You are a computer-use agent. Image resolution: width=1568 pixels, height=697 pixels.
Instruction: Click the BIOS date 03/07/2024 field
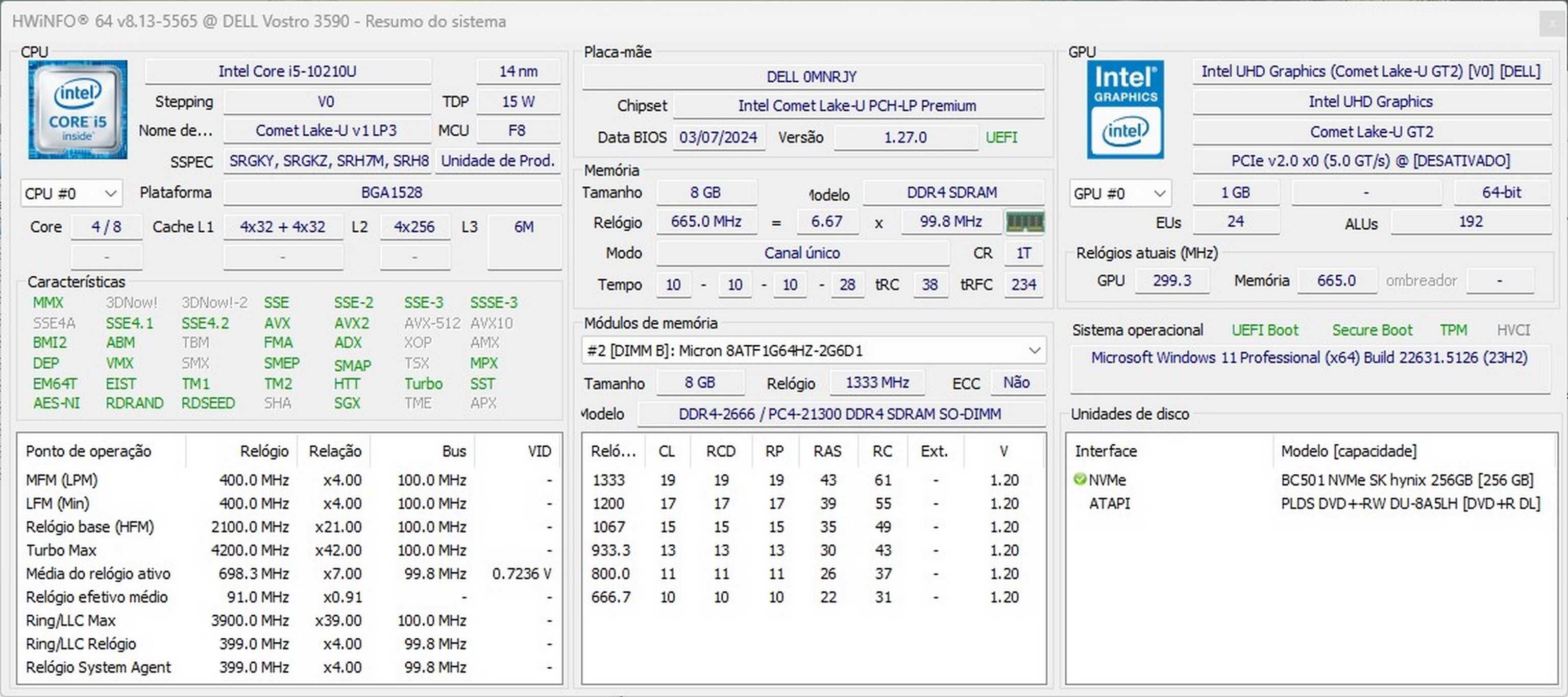click(x=718, y=137)
